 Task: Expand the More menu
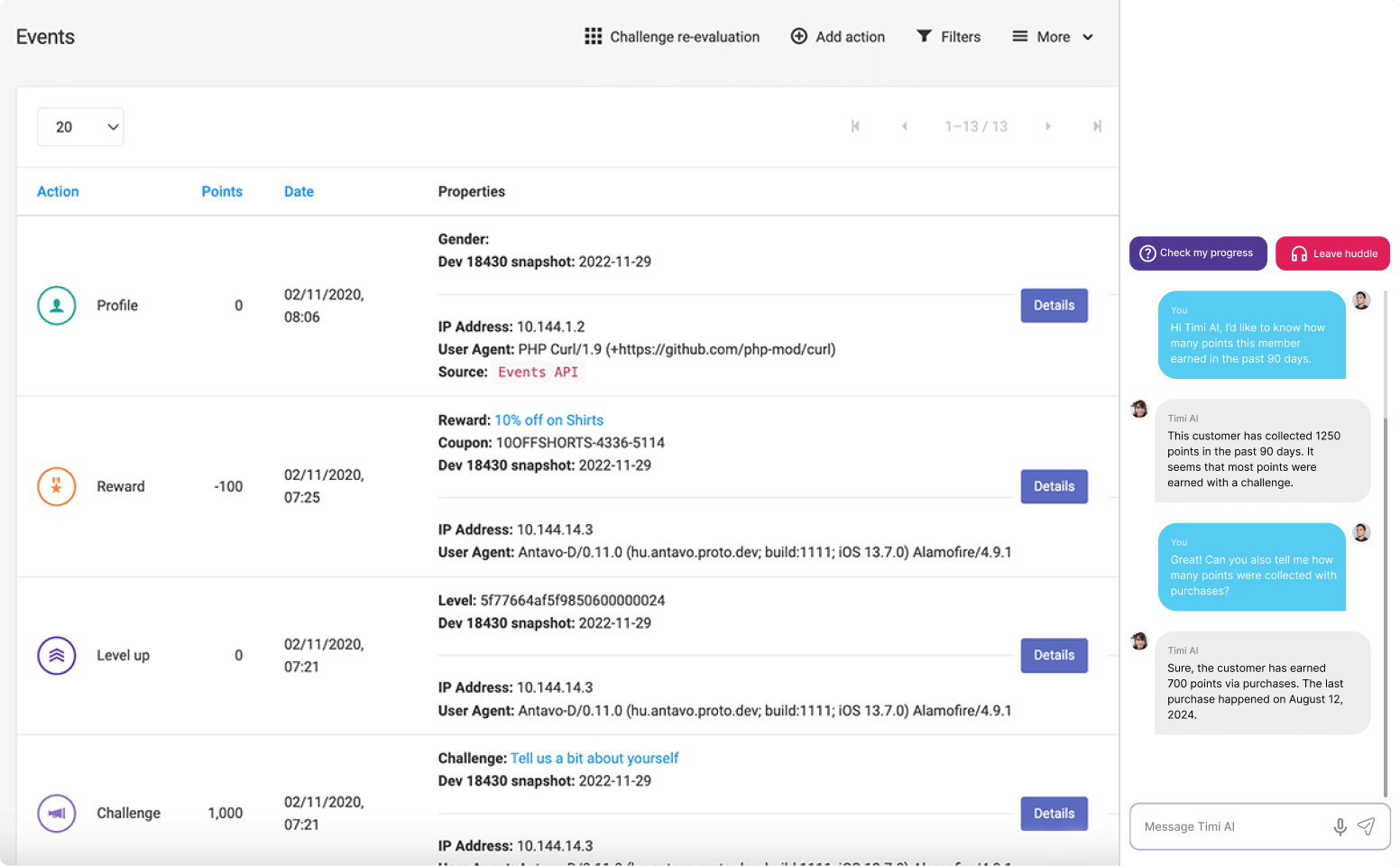(x=1053, y=37)
